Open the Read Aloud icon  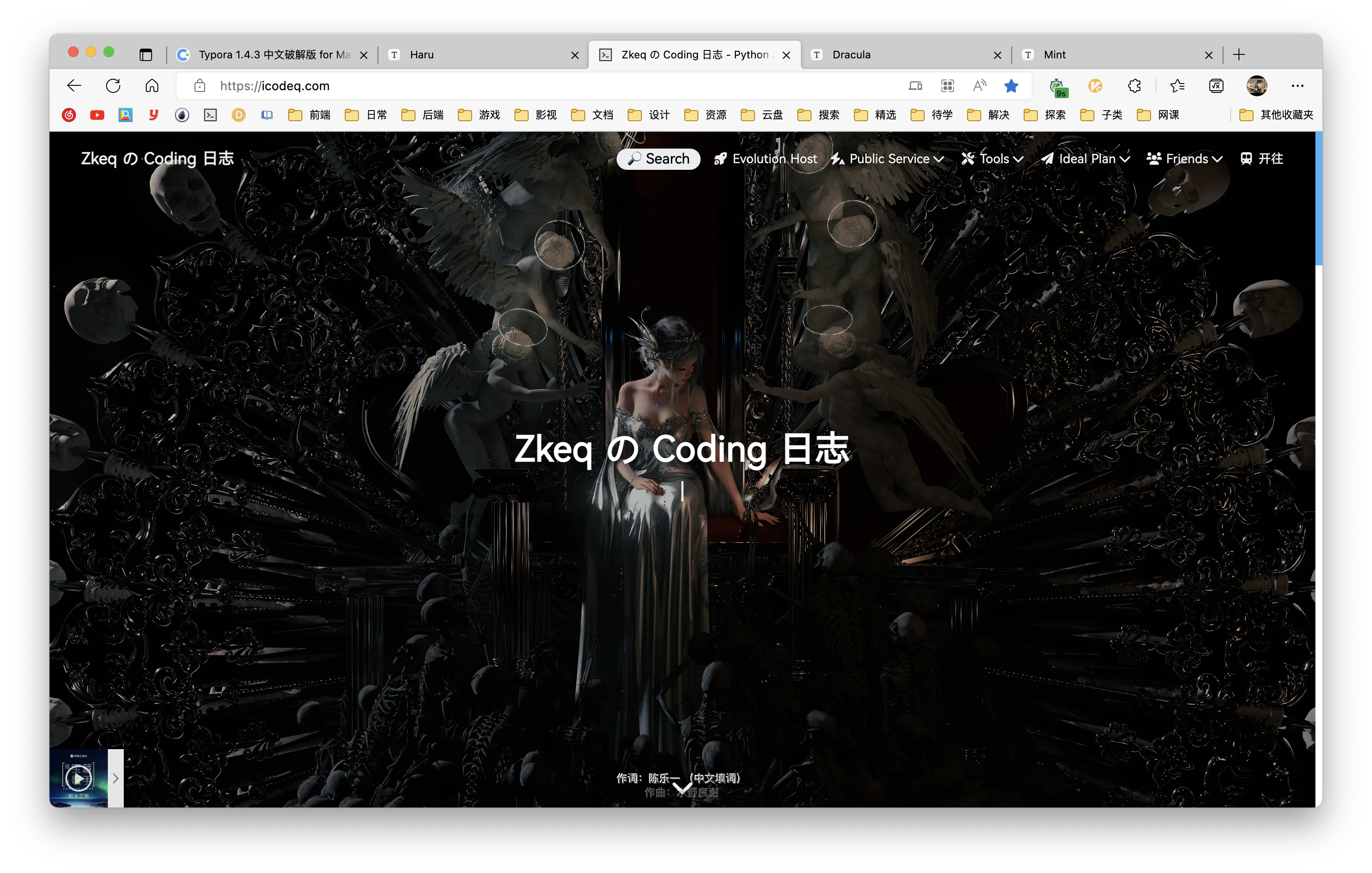click(x=979, y=85)
